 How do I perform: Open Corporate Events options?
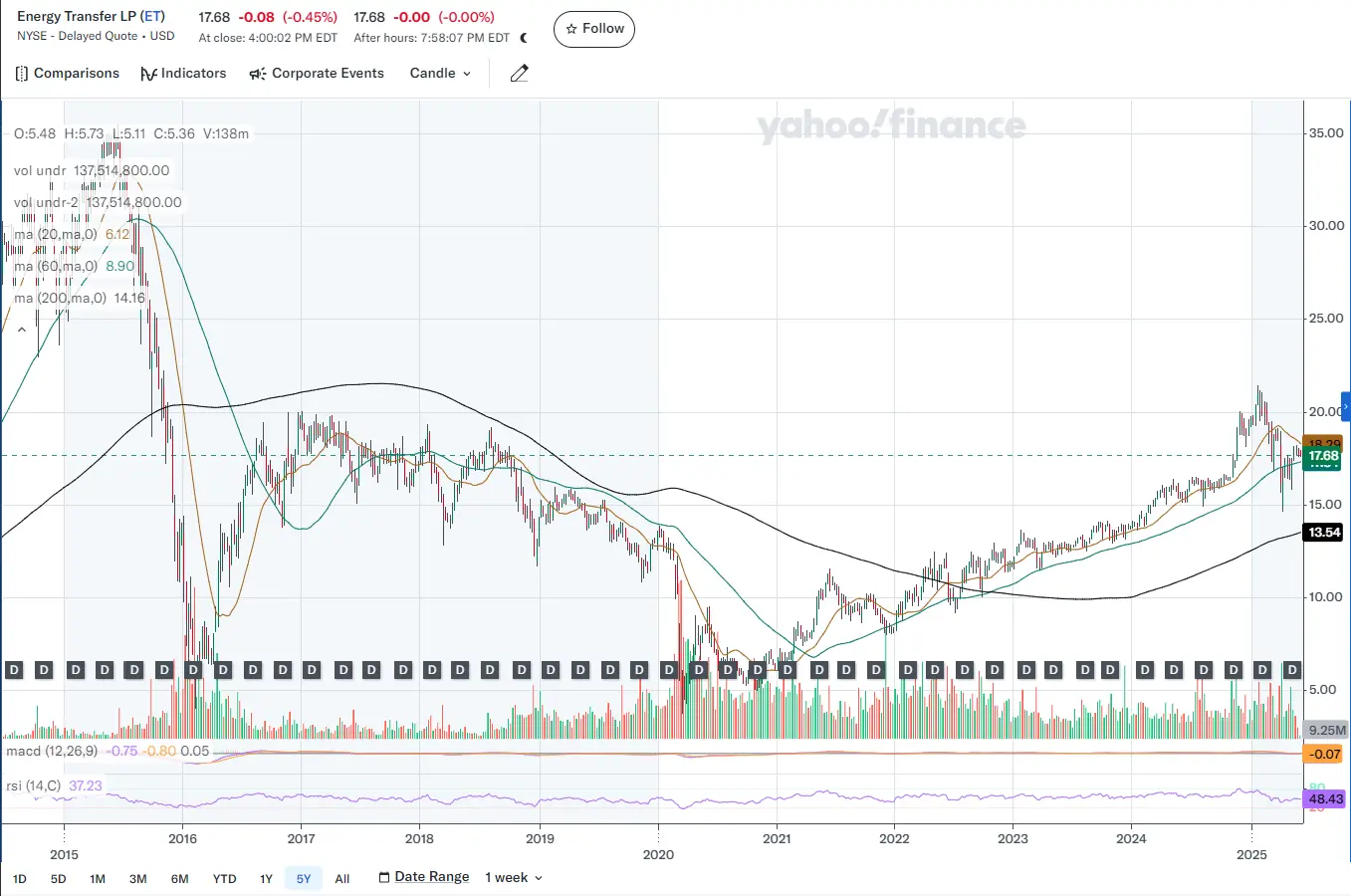click(316, 74)
